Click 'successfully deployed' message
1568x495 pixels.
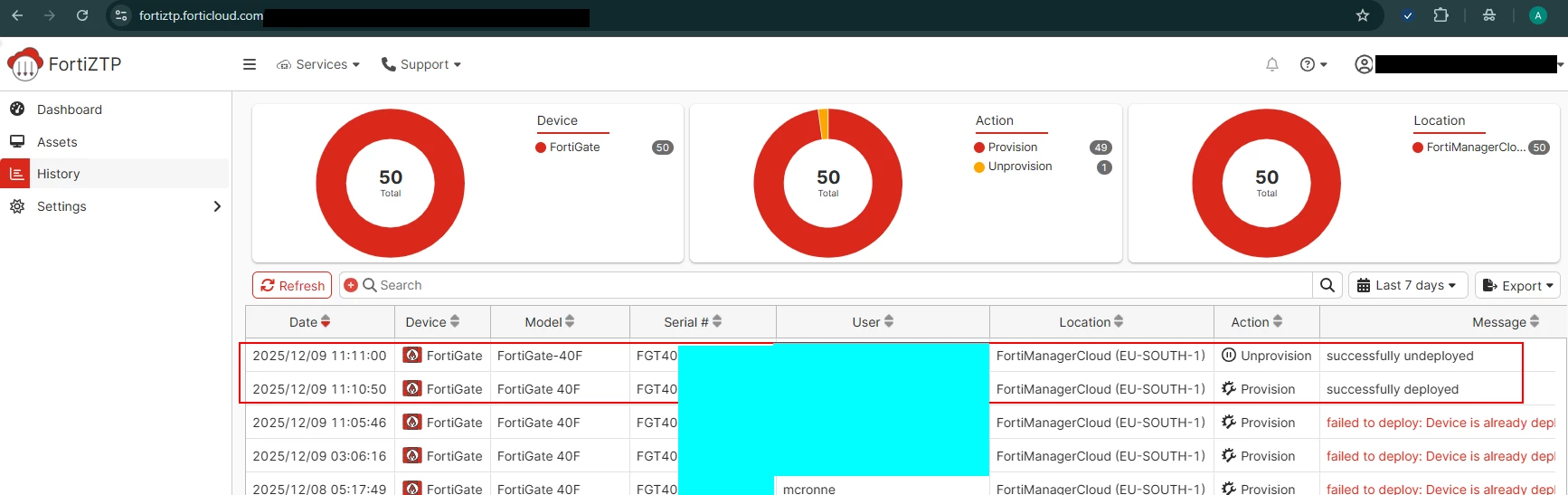click(1393, 389)
